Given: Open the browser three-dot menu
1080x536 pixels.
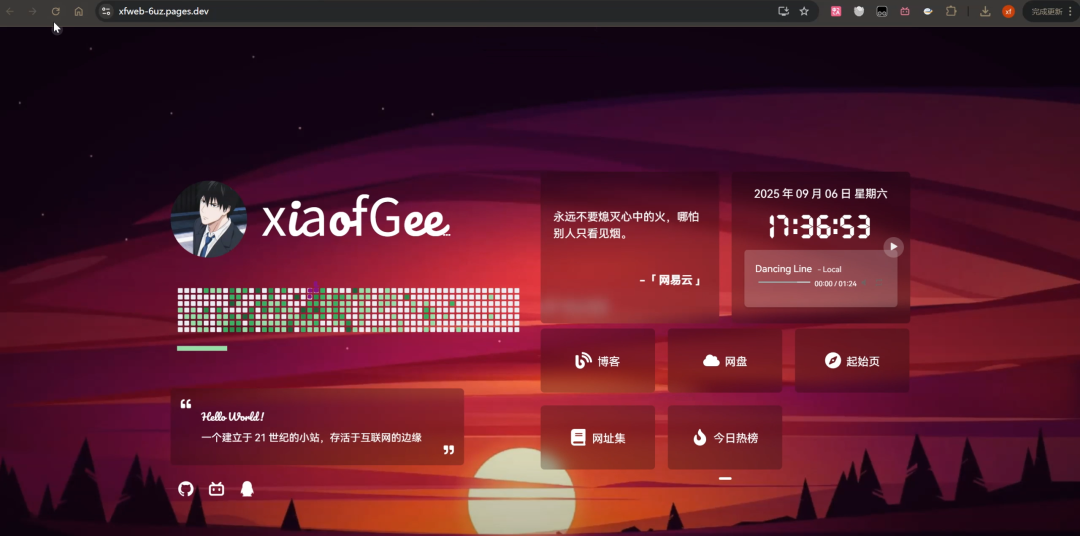Looking at the screenshot, I should 1072,11.
